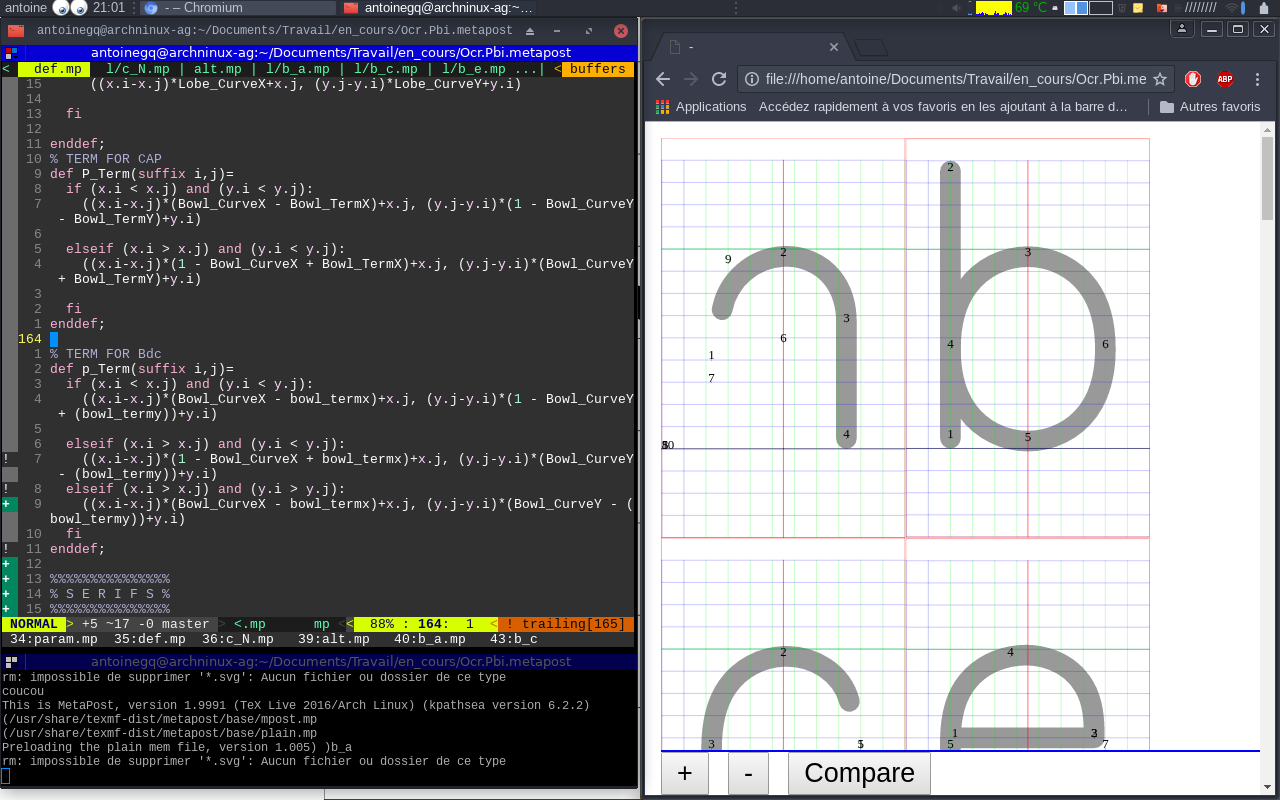1280x800 pixels.
Task: Bookmark this page with the star icon
Action: point(1160,79)
